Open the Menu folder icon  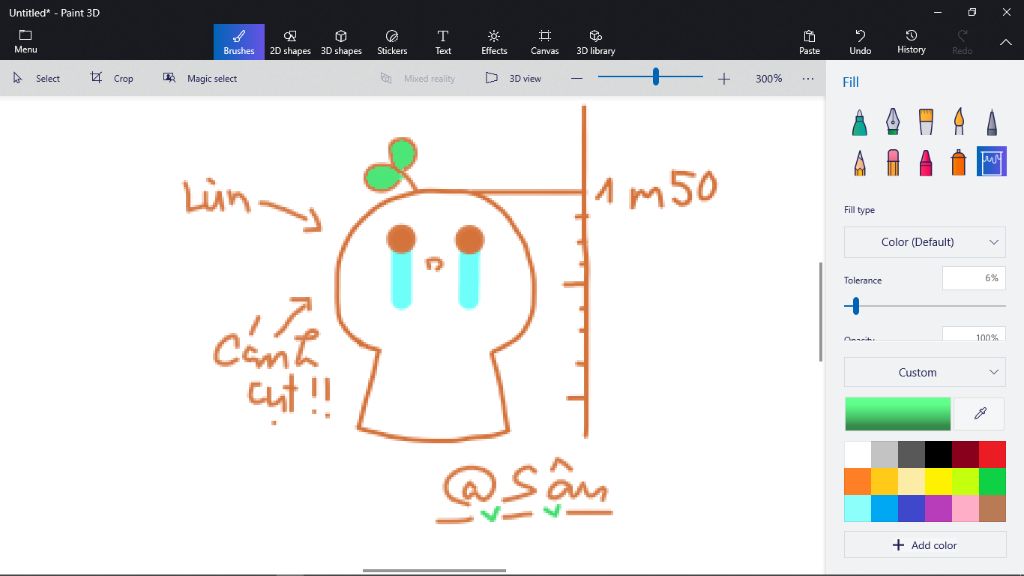tap(25, 42)
